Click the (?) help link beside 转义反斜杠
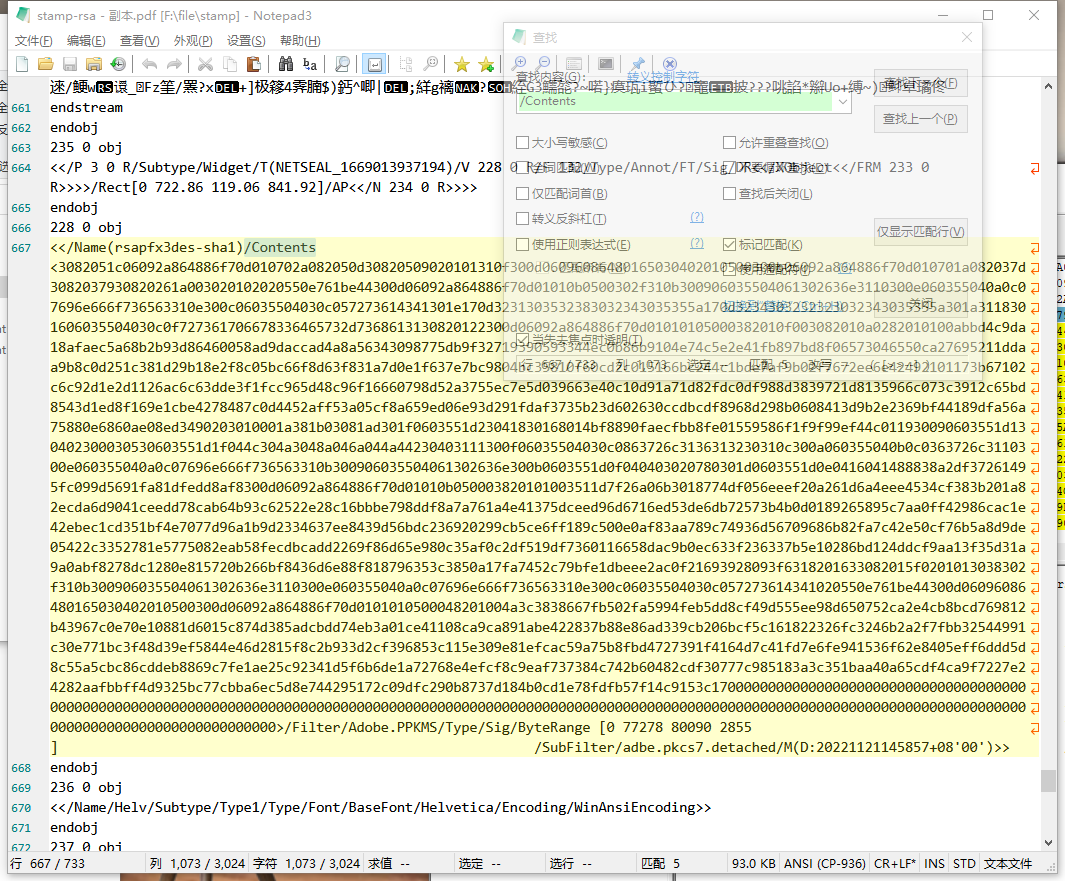Image resolution: width=1065 pixels, height=881 pixels. tap(697, 217)
